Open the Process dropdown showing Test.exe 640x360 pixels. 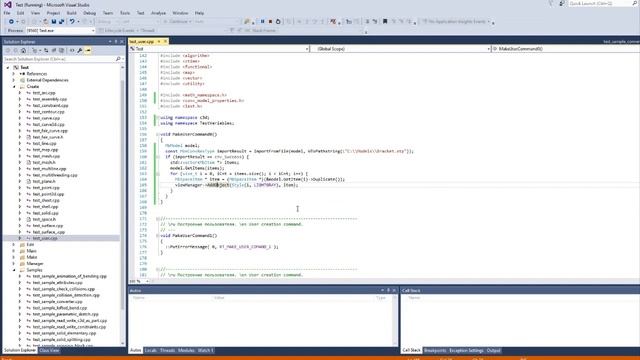point(60,31)
